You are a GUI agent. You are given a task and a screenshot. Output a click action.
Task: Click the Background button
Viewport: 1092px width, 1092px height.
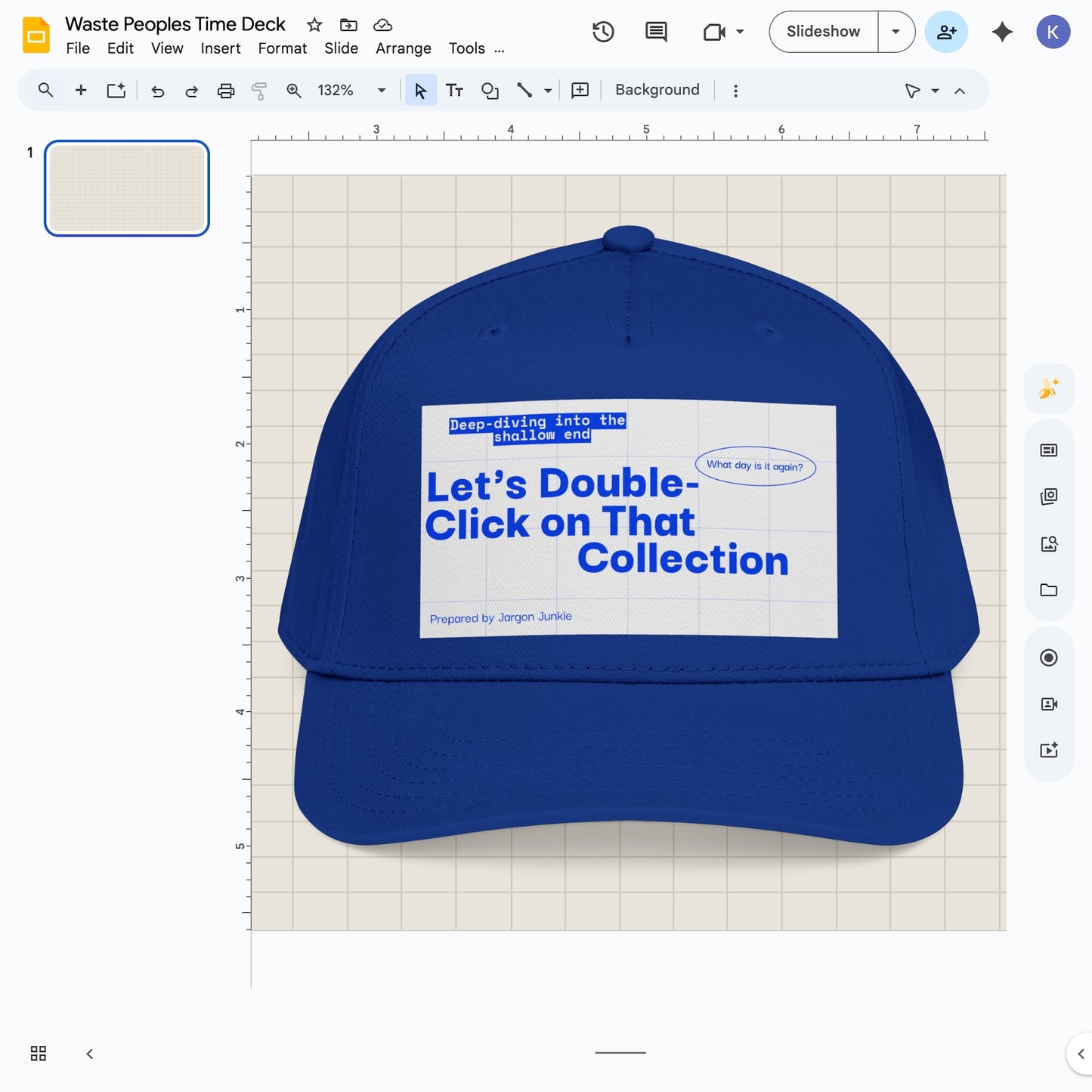click(x=657, y=90)
